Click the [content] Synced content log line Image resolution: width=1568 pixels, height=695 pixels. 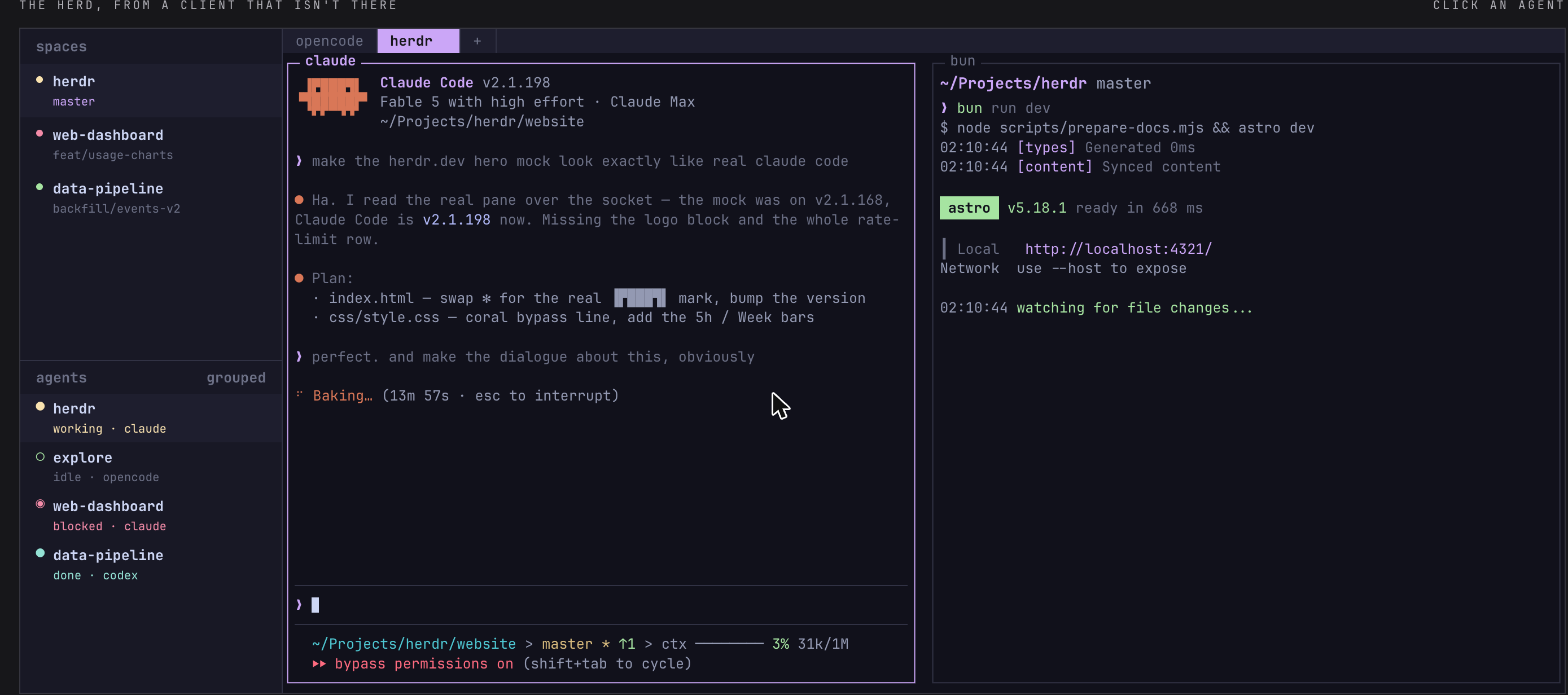coord(1080,167)
